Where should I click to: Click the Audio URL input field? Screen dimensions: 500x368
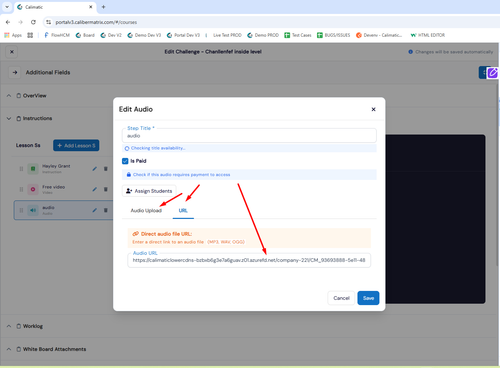(x=249, y=260)
